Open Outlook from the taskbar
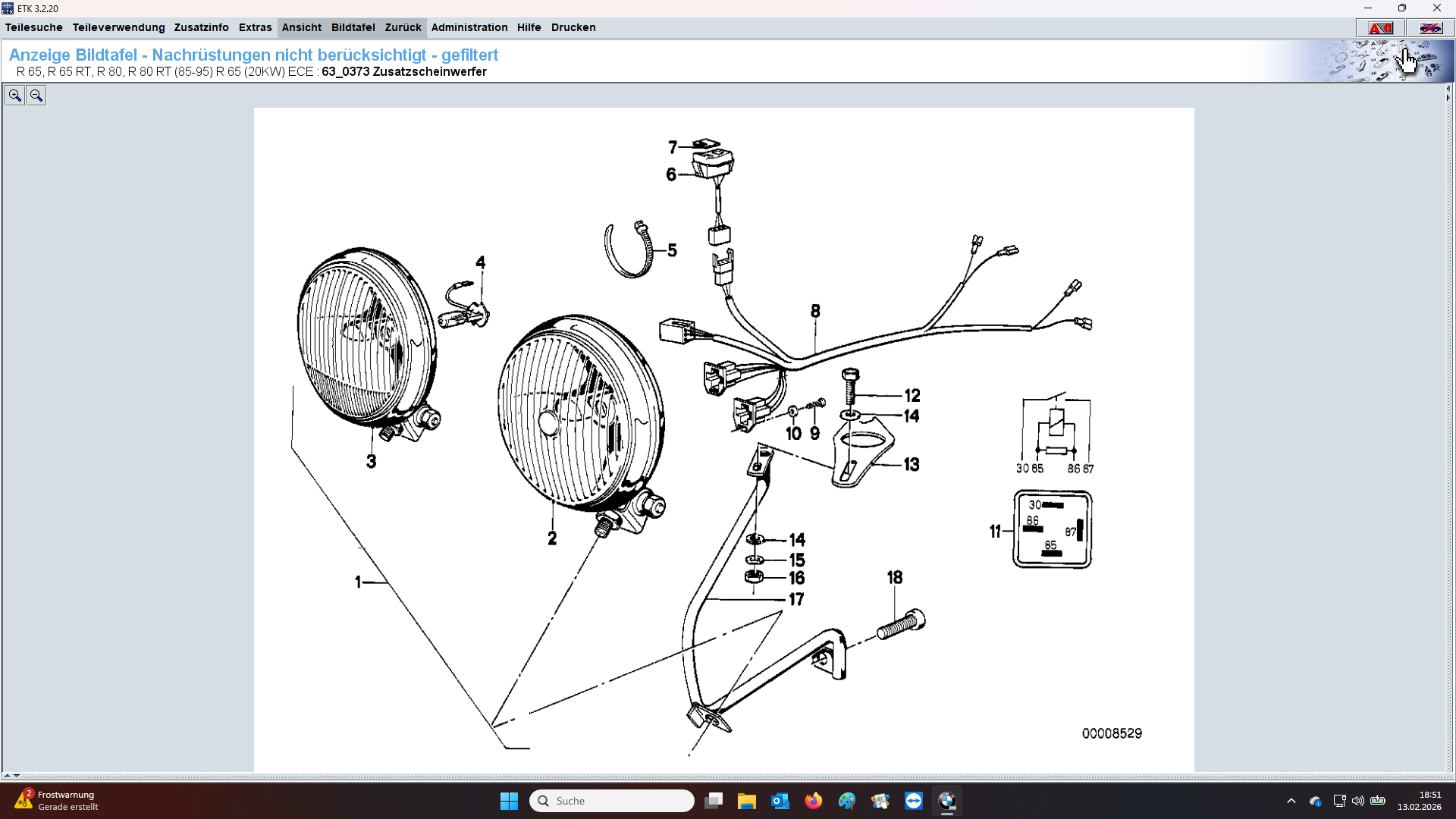Image resolution: width=1456 pixels, height=819 pixels. tap(780, 801)
